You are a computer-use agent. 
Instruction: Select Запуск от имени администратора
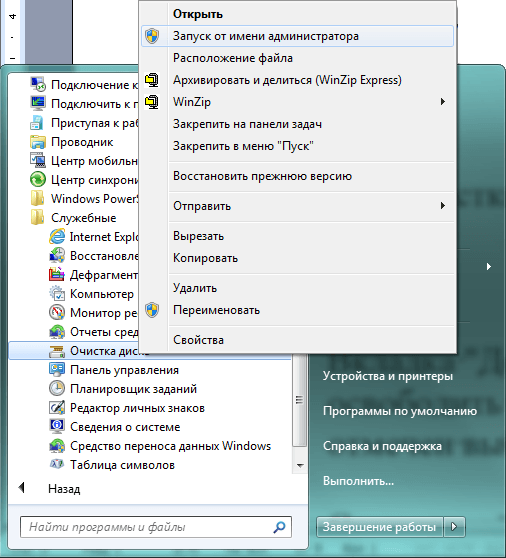pyautogui.click(x=297, y=36)
